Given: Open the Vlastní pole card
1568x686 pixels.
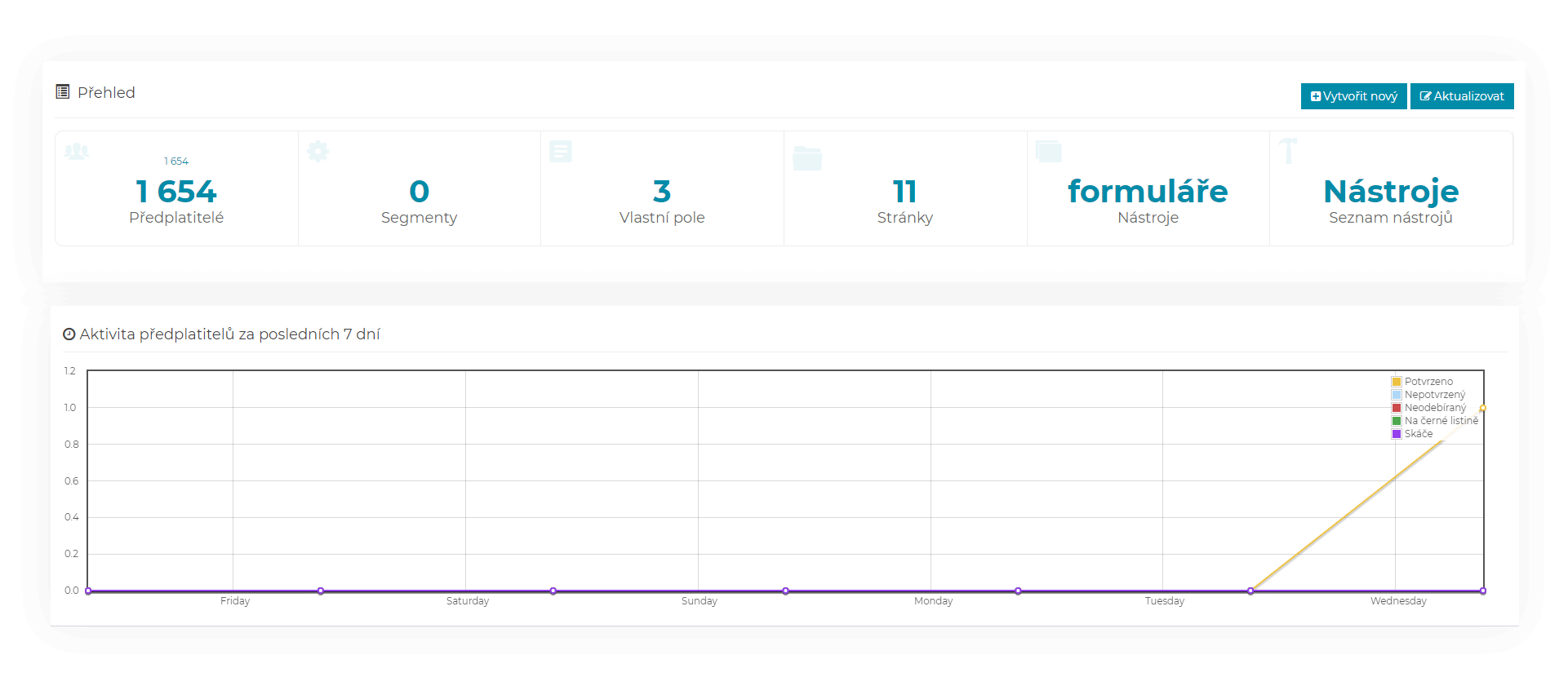Looking at the screenshot, I should click(x=662, y=188).
